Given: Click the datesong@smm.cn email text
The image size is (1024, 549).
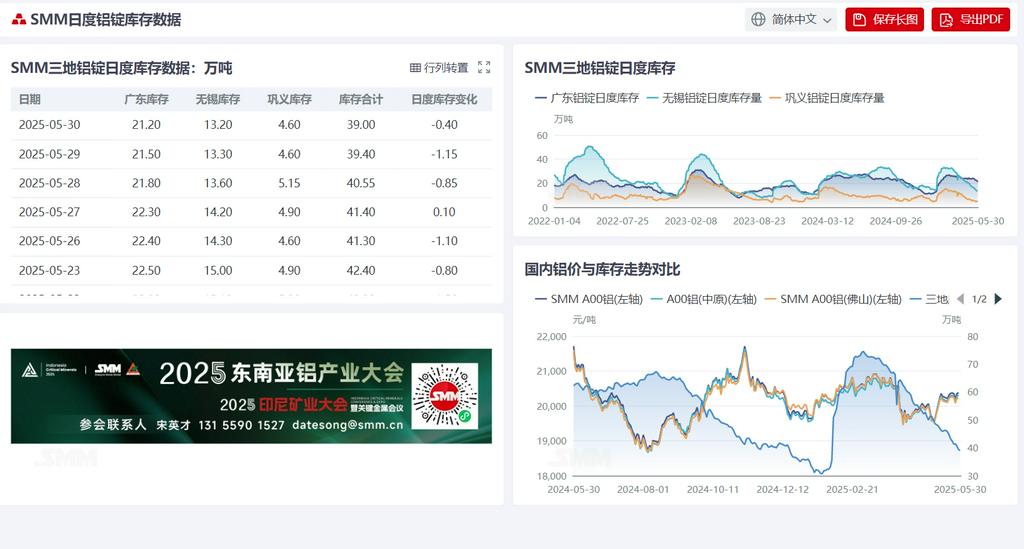Looking at the screenshot, I should (x=347, y=425).
